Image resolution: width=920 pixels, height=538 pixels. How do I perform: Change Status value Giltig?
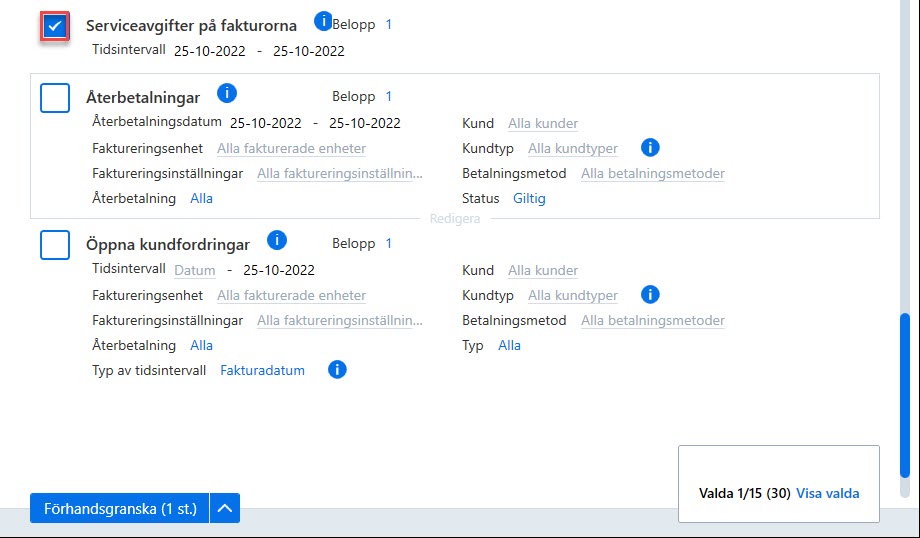529,198
